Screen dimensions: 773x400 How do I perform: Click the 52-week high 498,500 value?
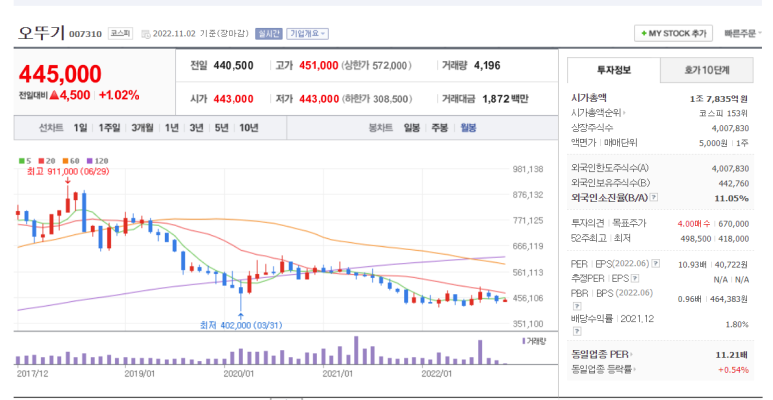click(696, 239)
